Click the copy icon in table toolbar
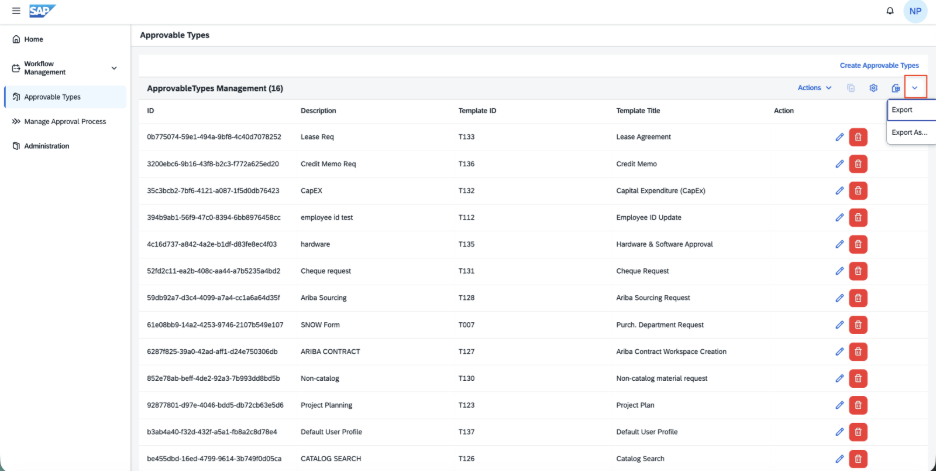 coord(851,88)
